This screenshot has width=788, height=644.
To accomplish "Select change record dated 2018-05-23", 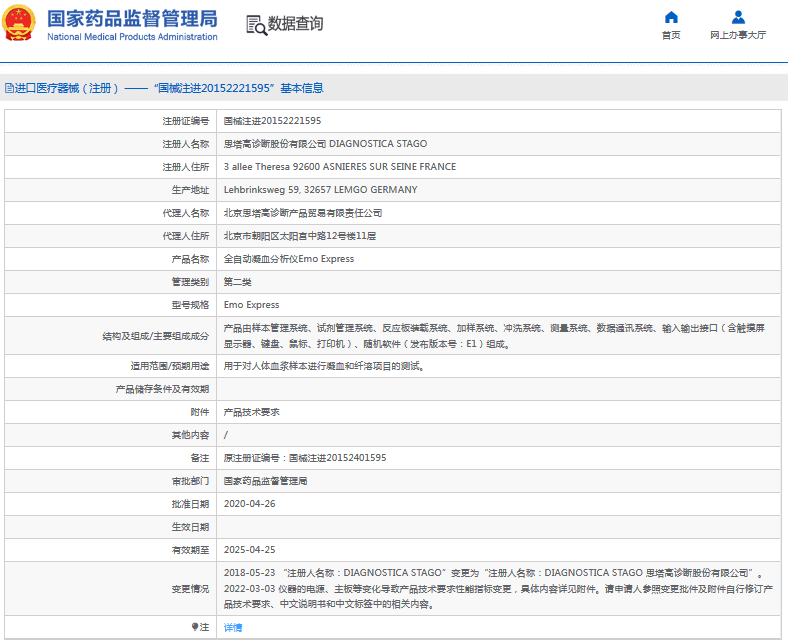I will [494, 573].
